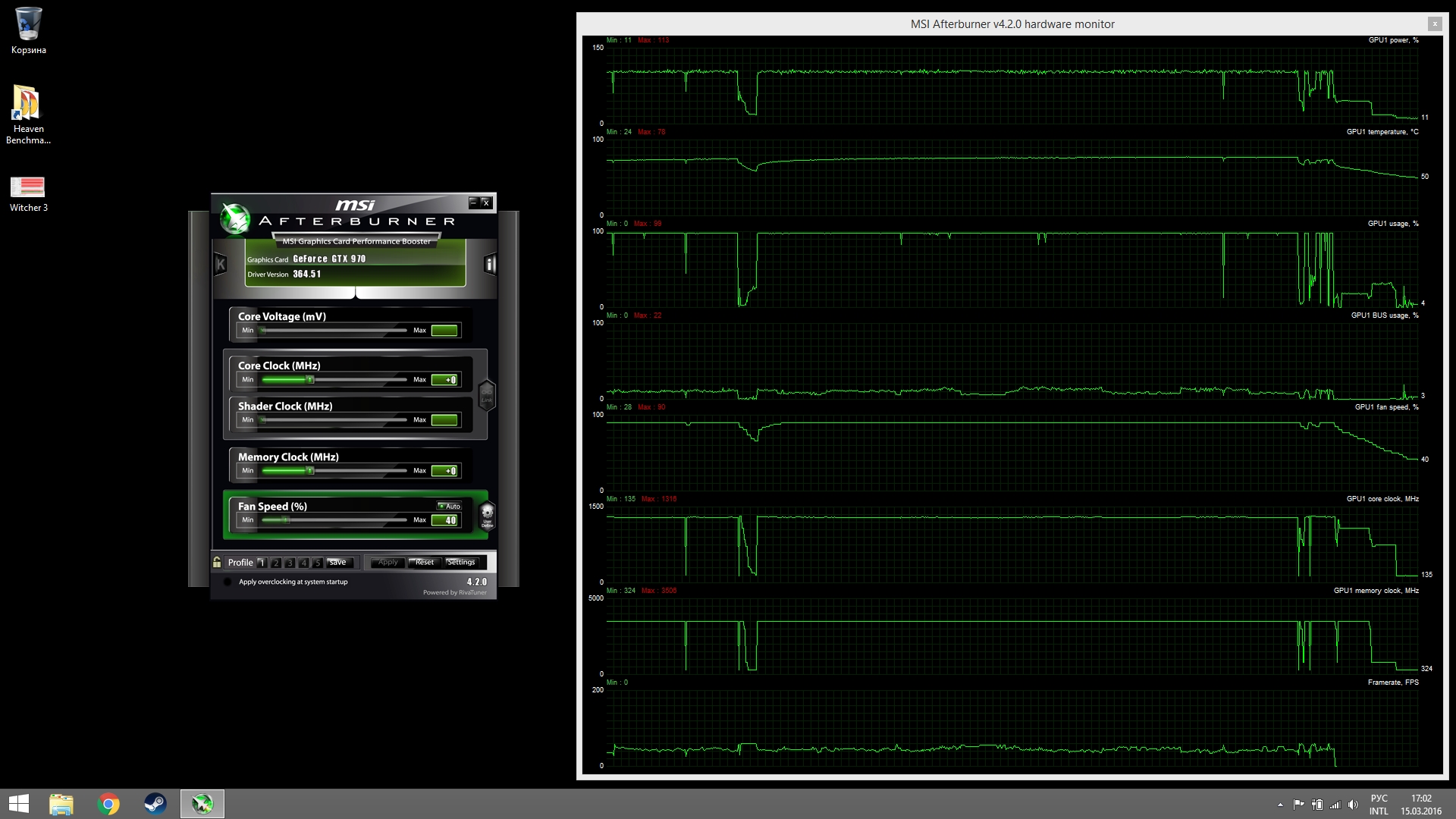
Task: Click the MSI Afterburner taskbar icon
Action: coord(202,804)
